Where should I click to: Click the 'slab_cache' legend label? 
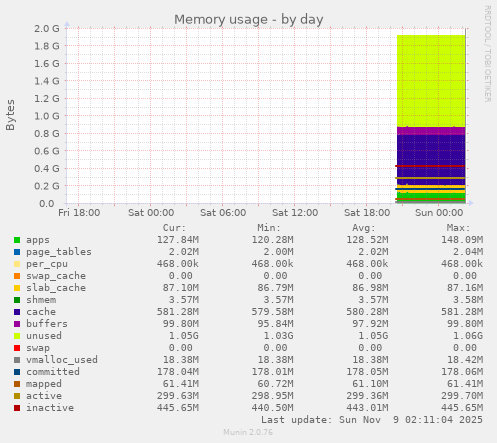56,288
